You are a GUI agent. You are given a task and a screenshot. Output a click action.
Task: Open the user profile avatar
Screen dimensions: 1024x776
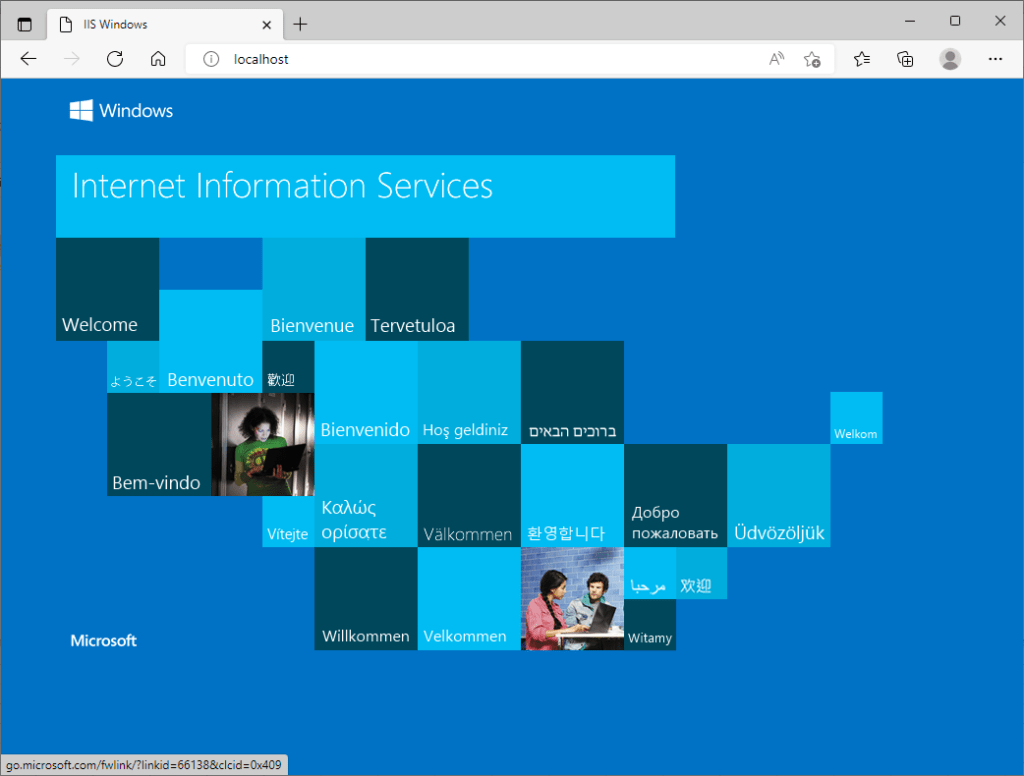[x=950, y=59]
